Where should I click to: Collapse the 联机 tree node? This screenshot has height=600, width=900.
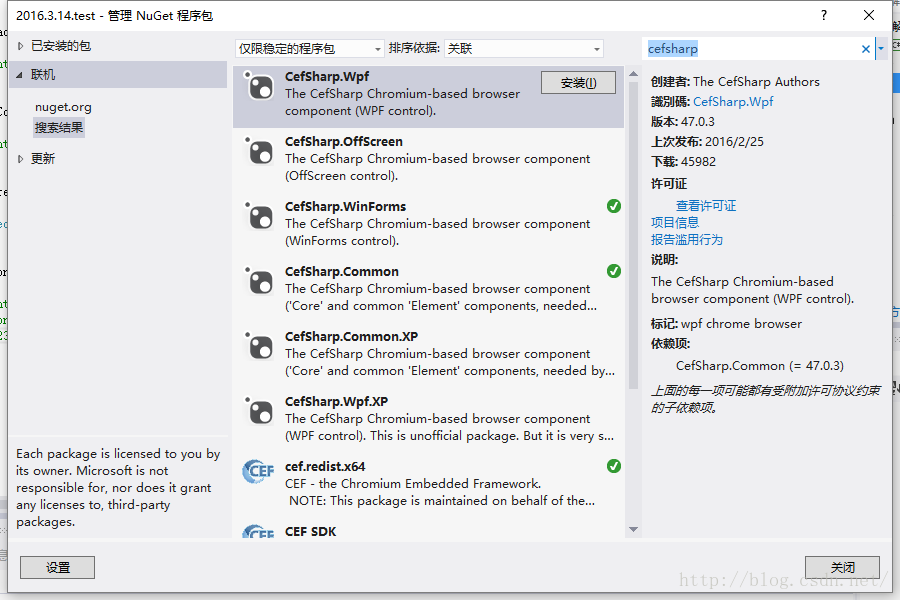(x=20, y=75)
